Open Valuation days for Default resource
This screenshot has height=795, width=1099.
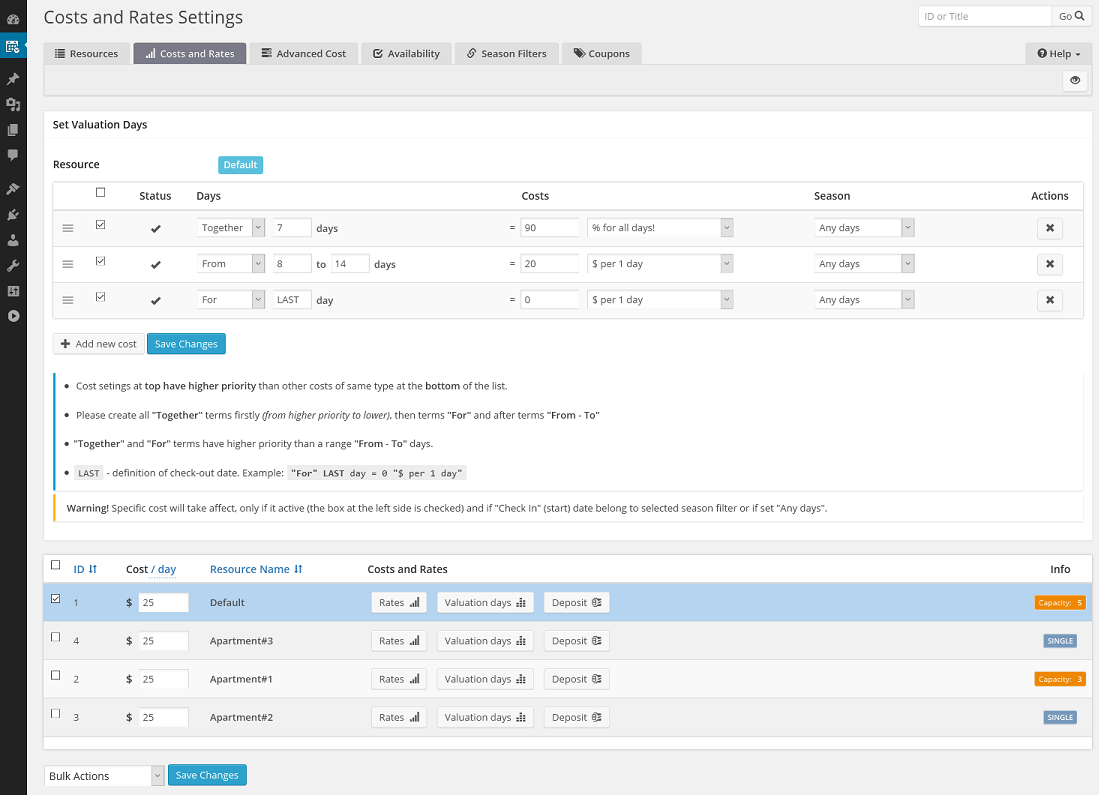pyautogui.click(x=485, y=603)
